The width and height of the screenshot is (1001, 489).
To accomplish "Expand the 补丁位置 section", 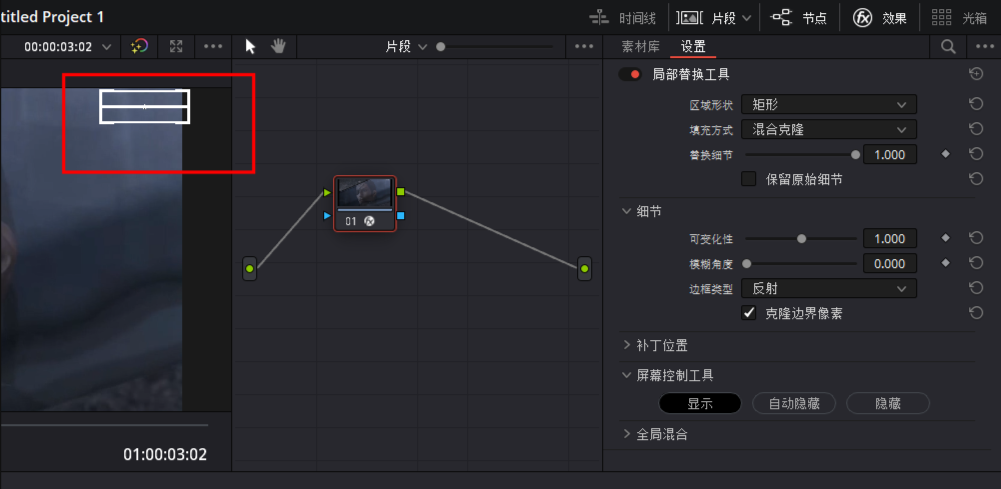I will (x=661, y=345).
